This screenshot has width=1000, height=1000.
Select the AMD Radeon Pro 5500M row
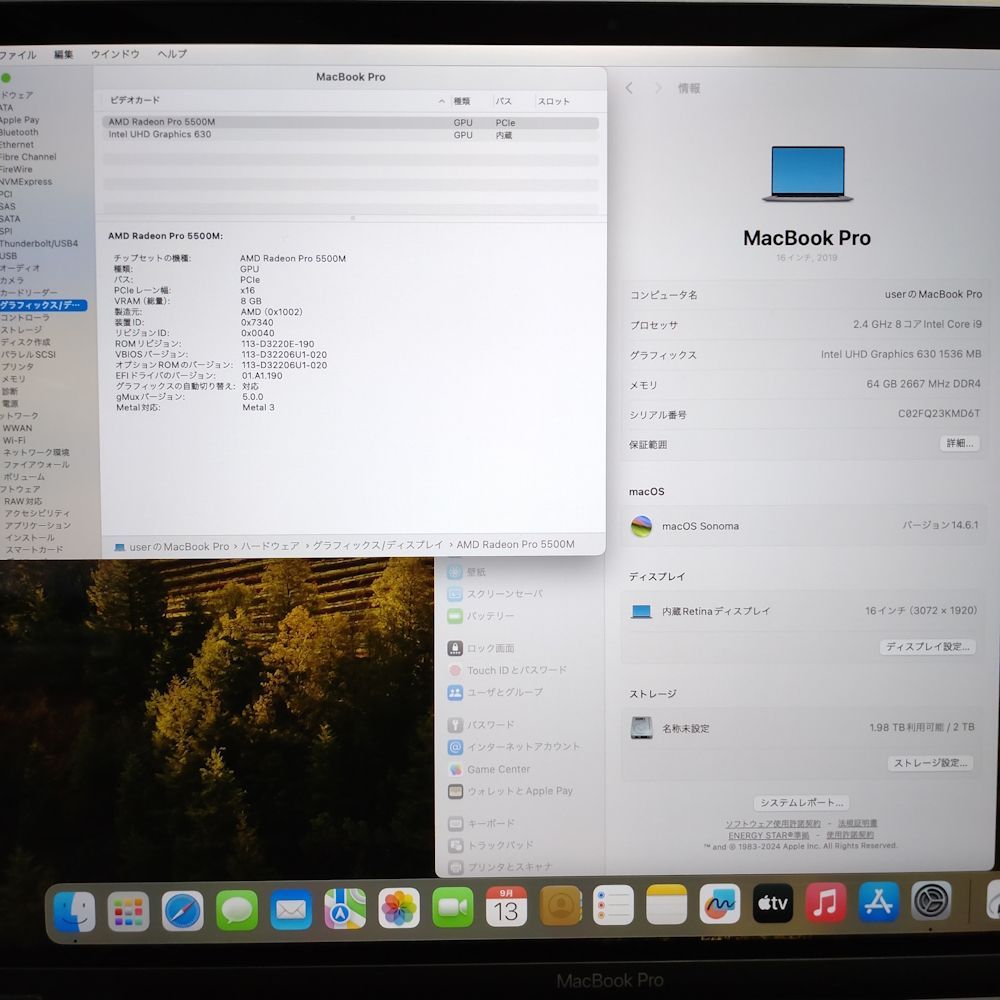(x=350, y=122)
